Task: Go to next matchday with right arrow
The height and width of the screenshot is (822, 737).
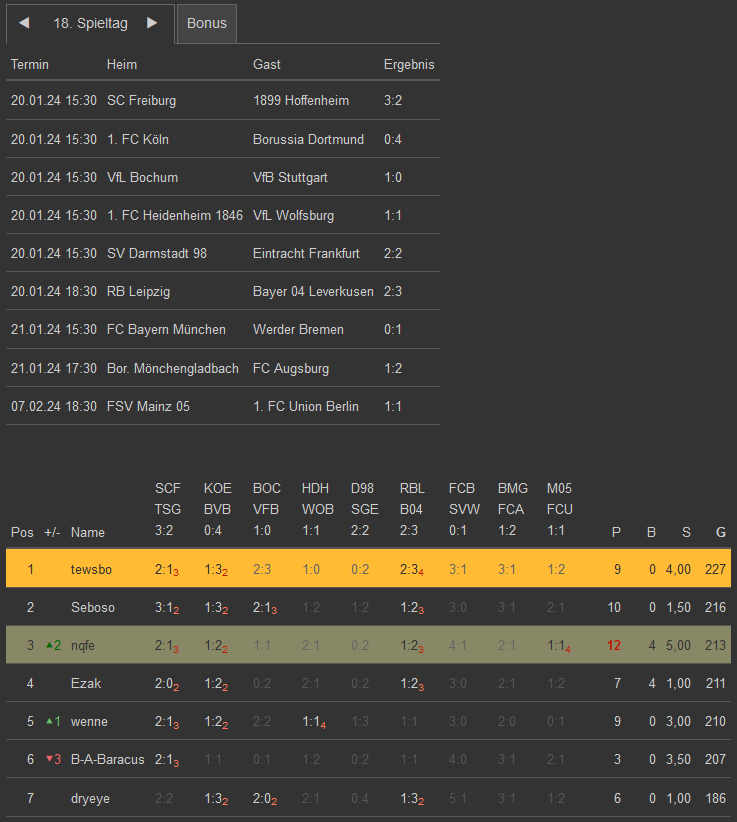Action: (x=152, y=23)
